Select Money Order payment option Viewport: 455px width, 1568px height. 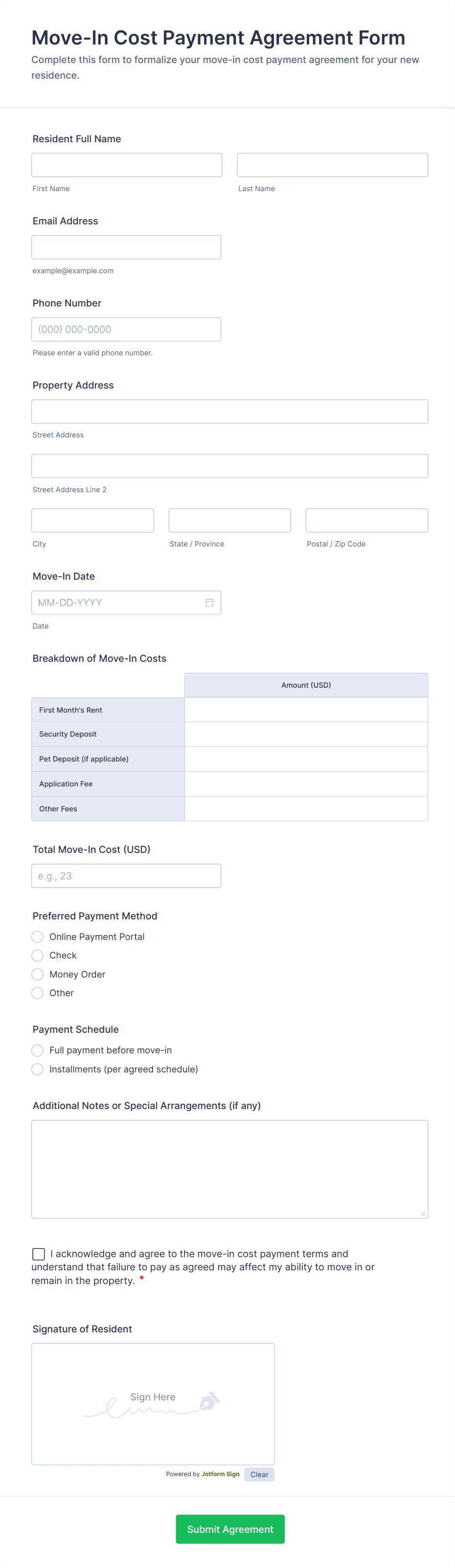point(38,975)
